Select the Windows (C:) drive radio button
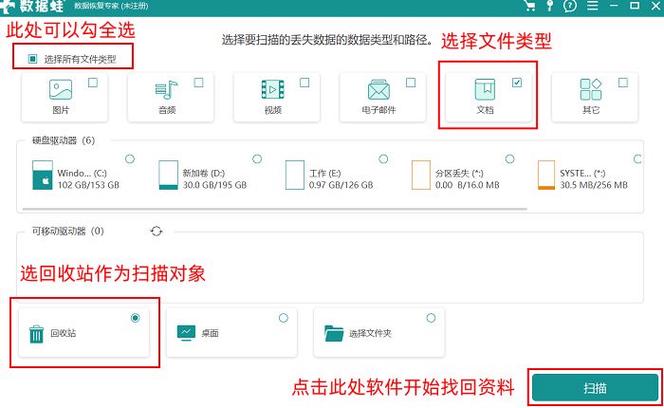664x408 pixels. [x=130, y=159]
